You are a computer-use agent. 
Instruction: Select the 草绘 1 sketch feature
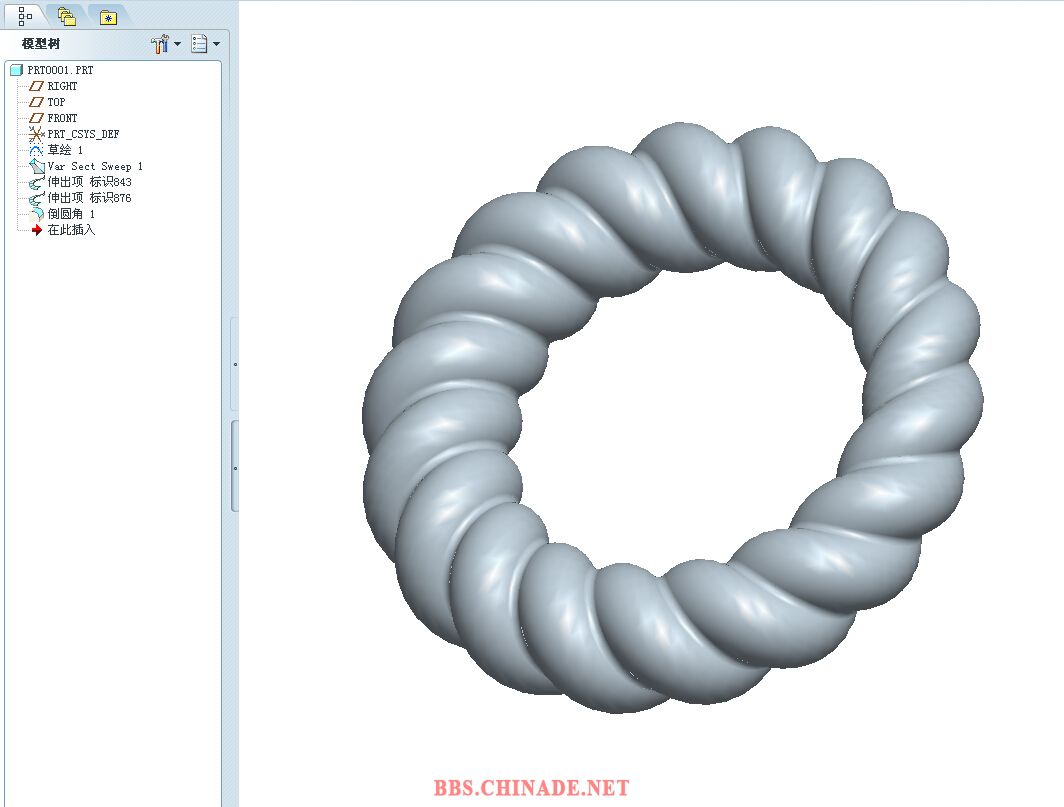[65, 150]
